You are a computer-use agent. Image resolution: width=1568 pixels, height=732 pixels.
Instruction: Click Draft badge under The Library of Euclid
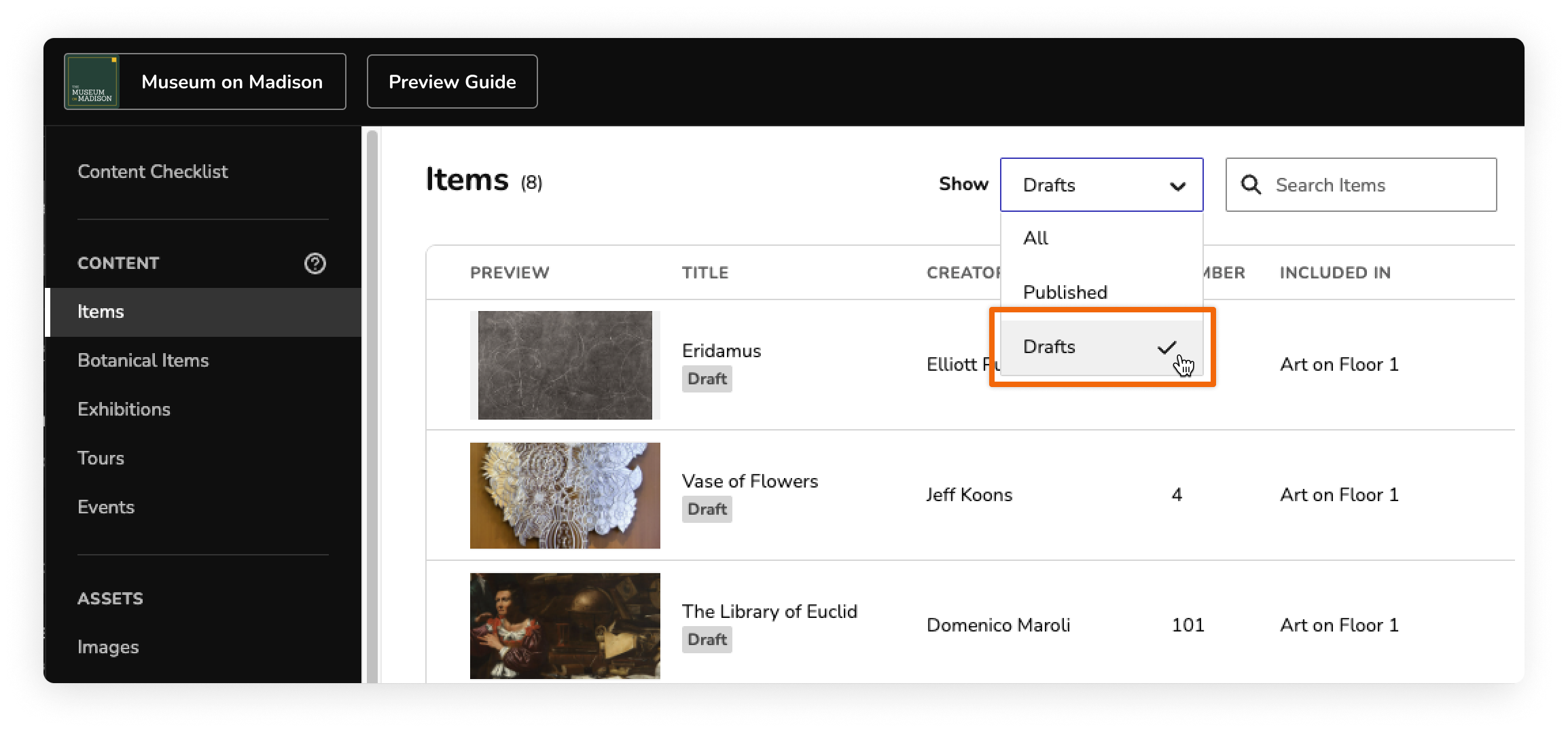[x=707, y=640]
